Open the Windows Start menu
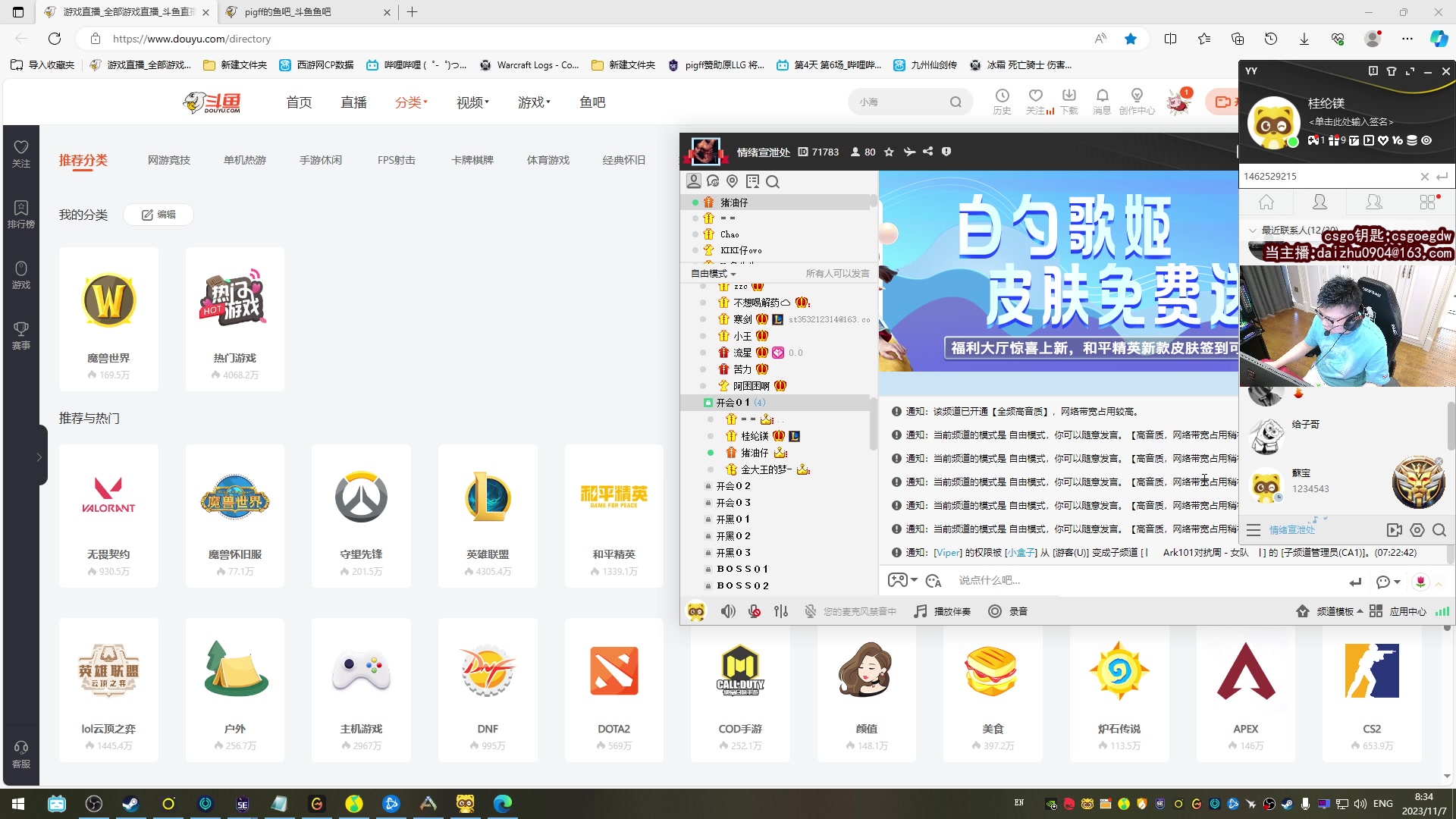The width and height of the screenshot is (1456, 819). tap(18, 803)
